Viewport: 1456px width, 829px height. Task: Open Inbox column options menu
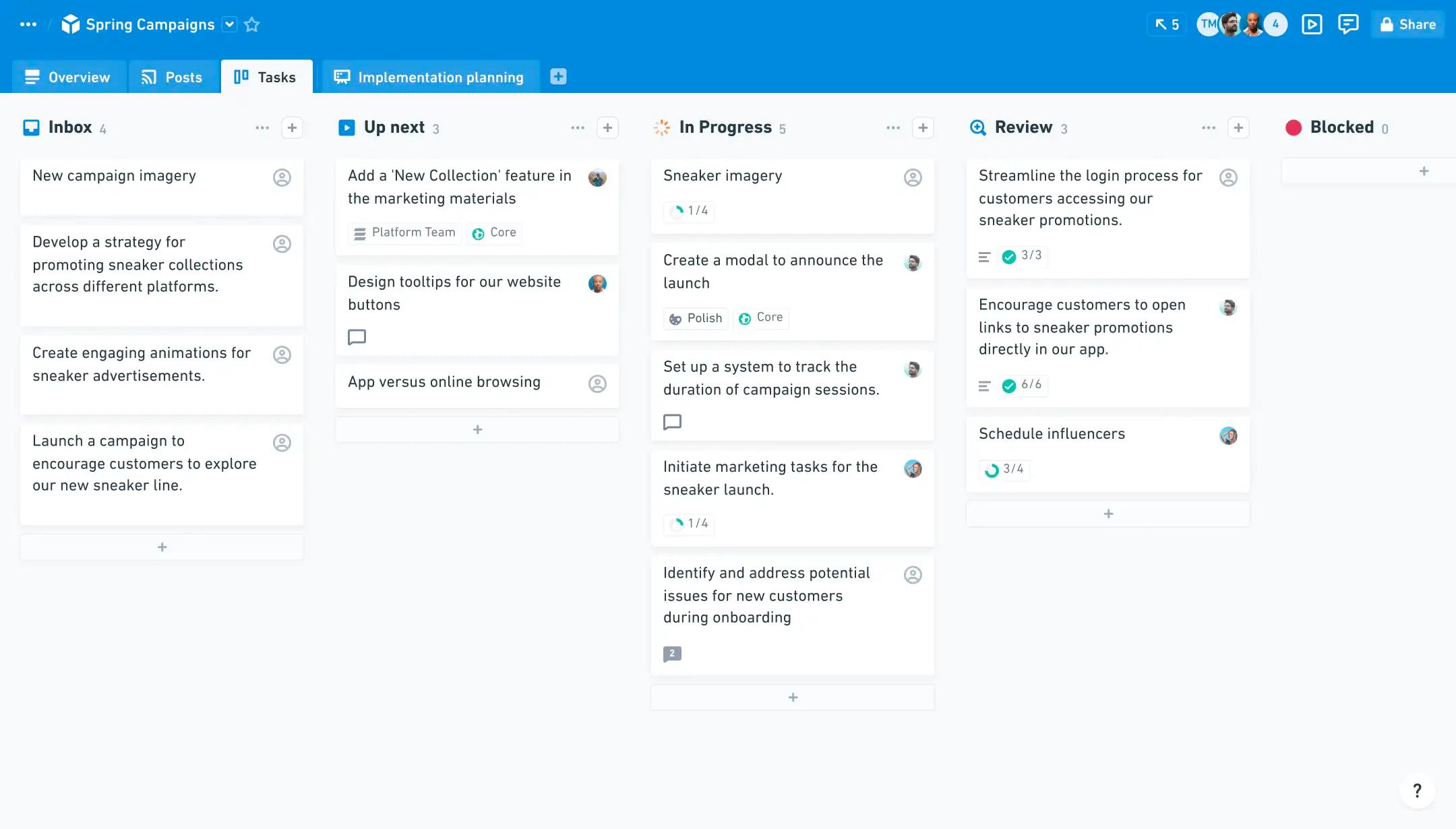point(262,128)
